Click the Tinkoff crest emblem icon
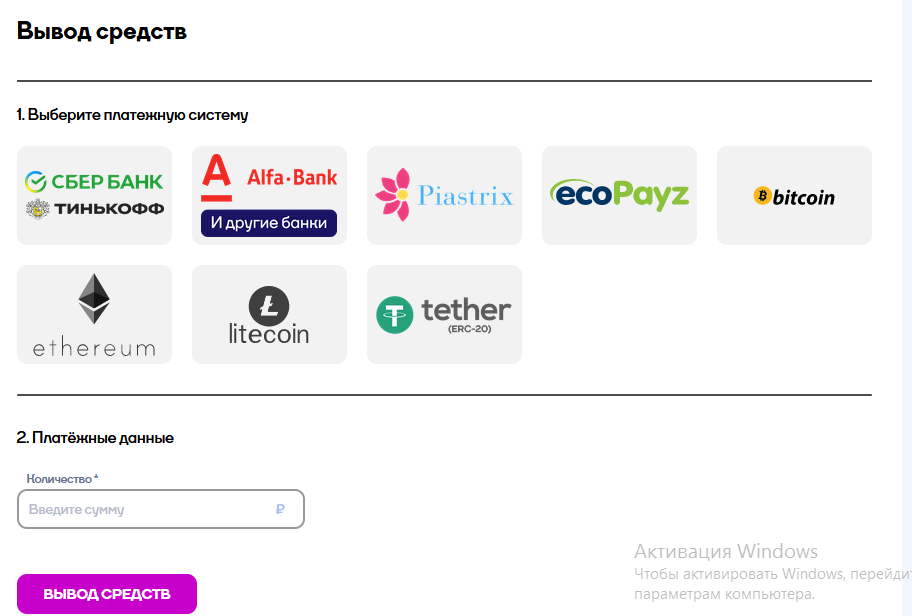912x616 pixels. (x=38, y=208)
